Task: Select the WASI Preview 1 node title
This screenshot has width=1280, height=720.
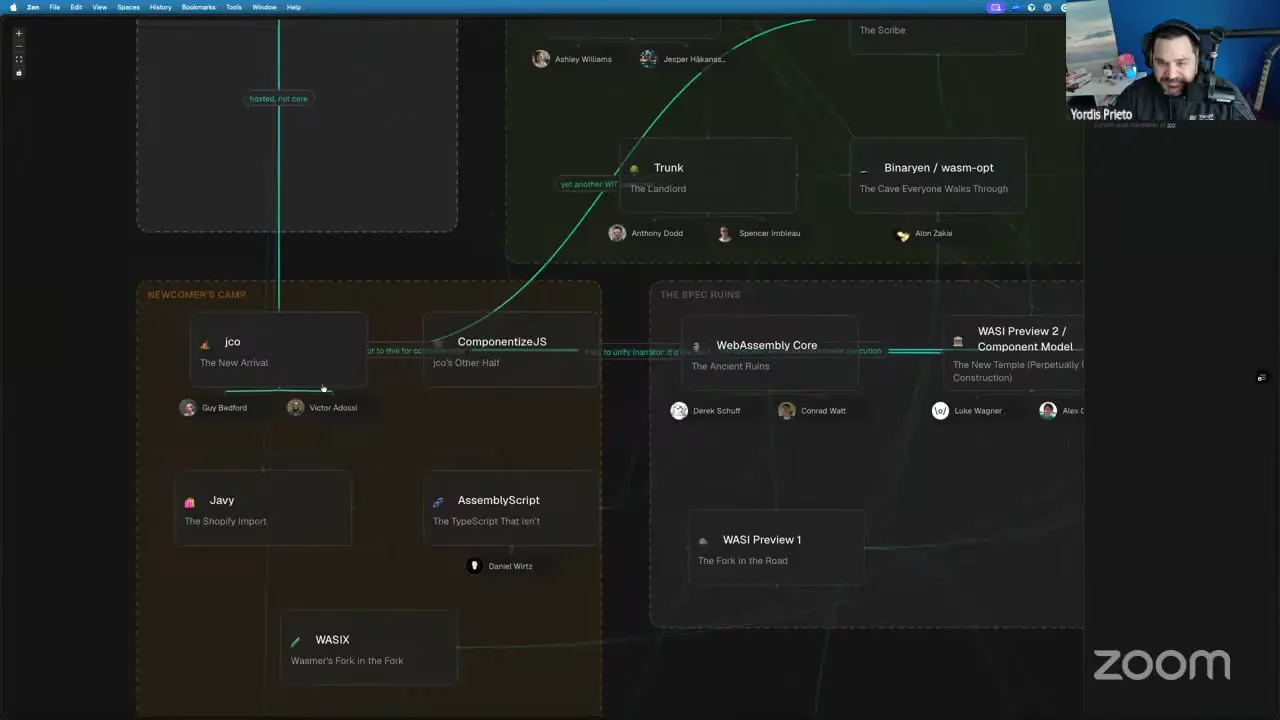Action: click(x=762, y=540)
